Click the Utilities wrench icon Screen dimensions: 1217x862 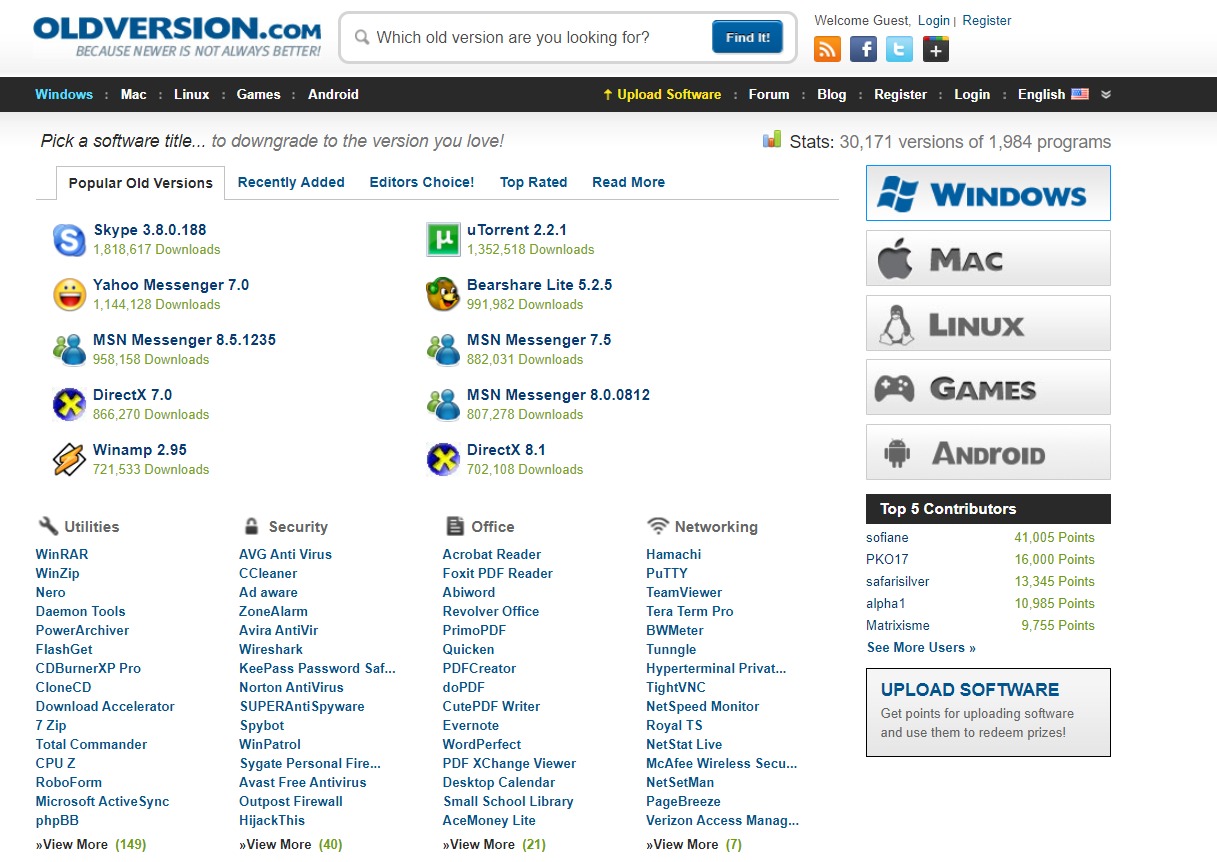click(x=48, y=526)
